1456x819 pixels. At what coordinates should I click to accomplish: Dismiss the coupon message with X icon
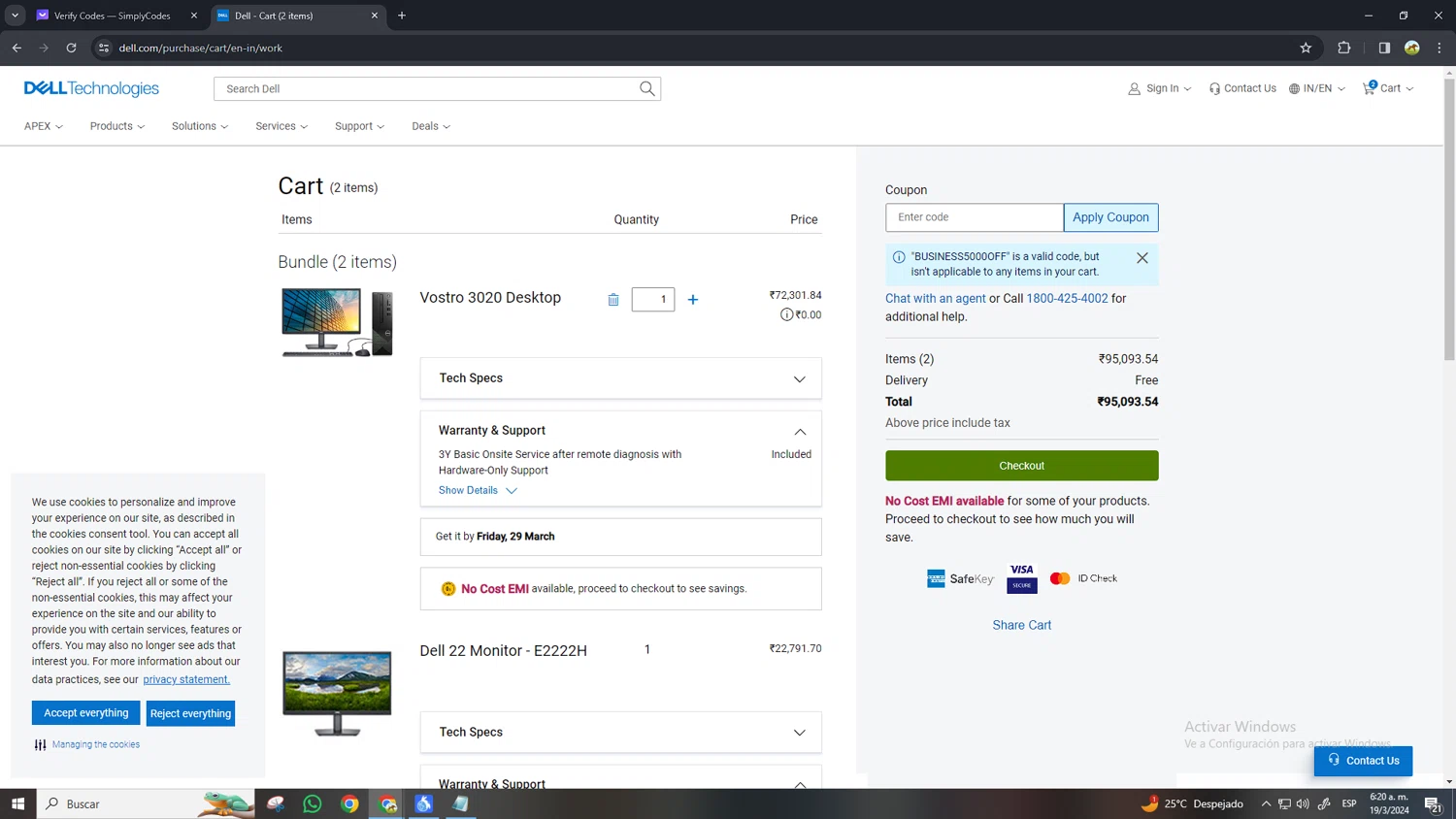pos(1142,258)
